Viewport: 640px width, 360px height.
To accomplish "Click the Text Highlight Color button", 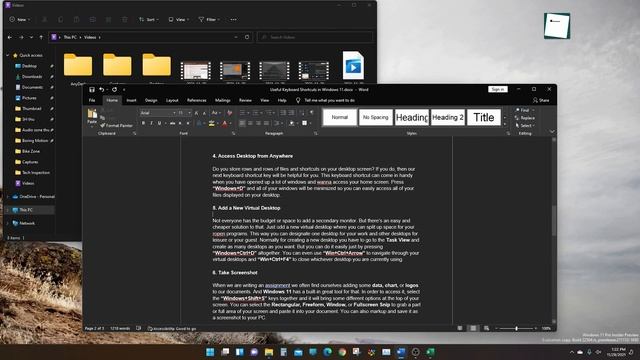I will [211, 123].
